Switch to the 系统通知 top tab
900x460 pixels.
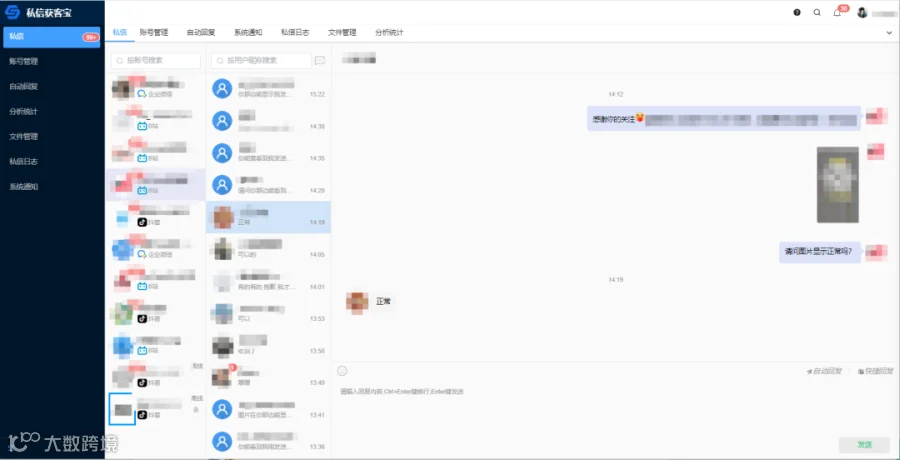pyautogui.click(x=248, y=33)
